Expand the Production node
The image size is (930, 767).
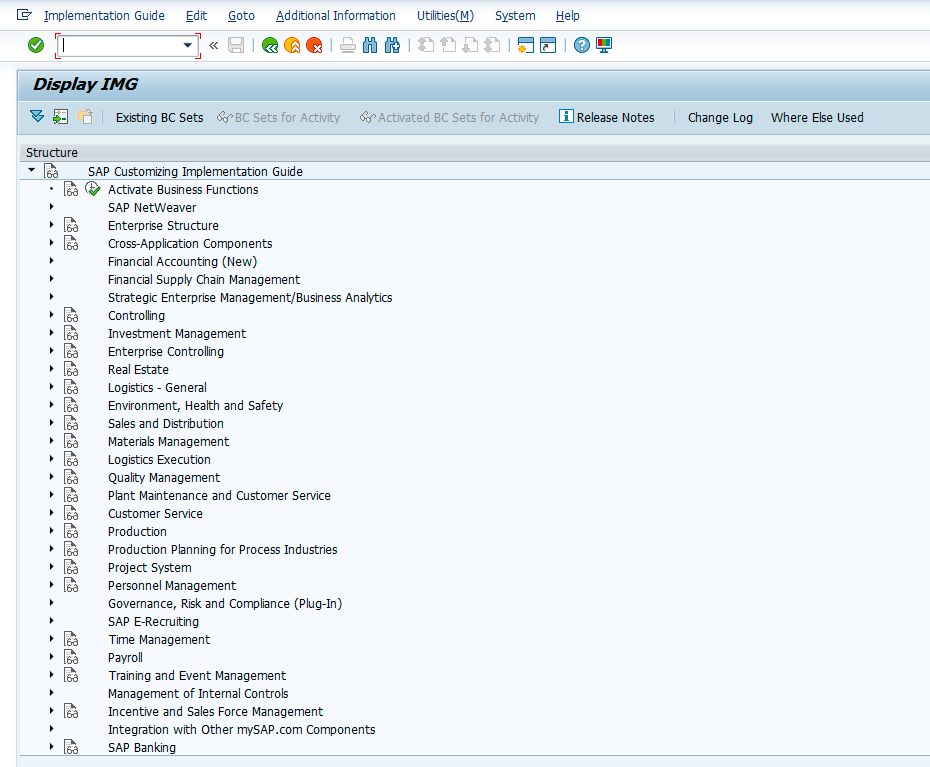(52, 531)
